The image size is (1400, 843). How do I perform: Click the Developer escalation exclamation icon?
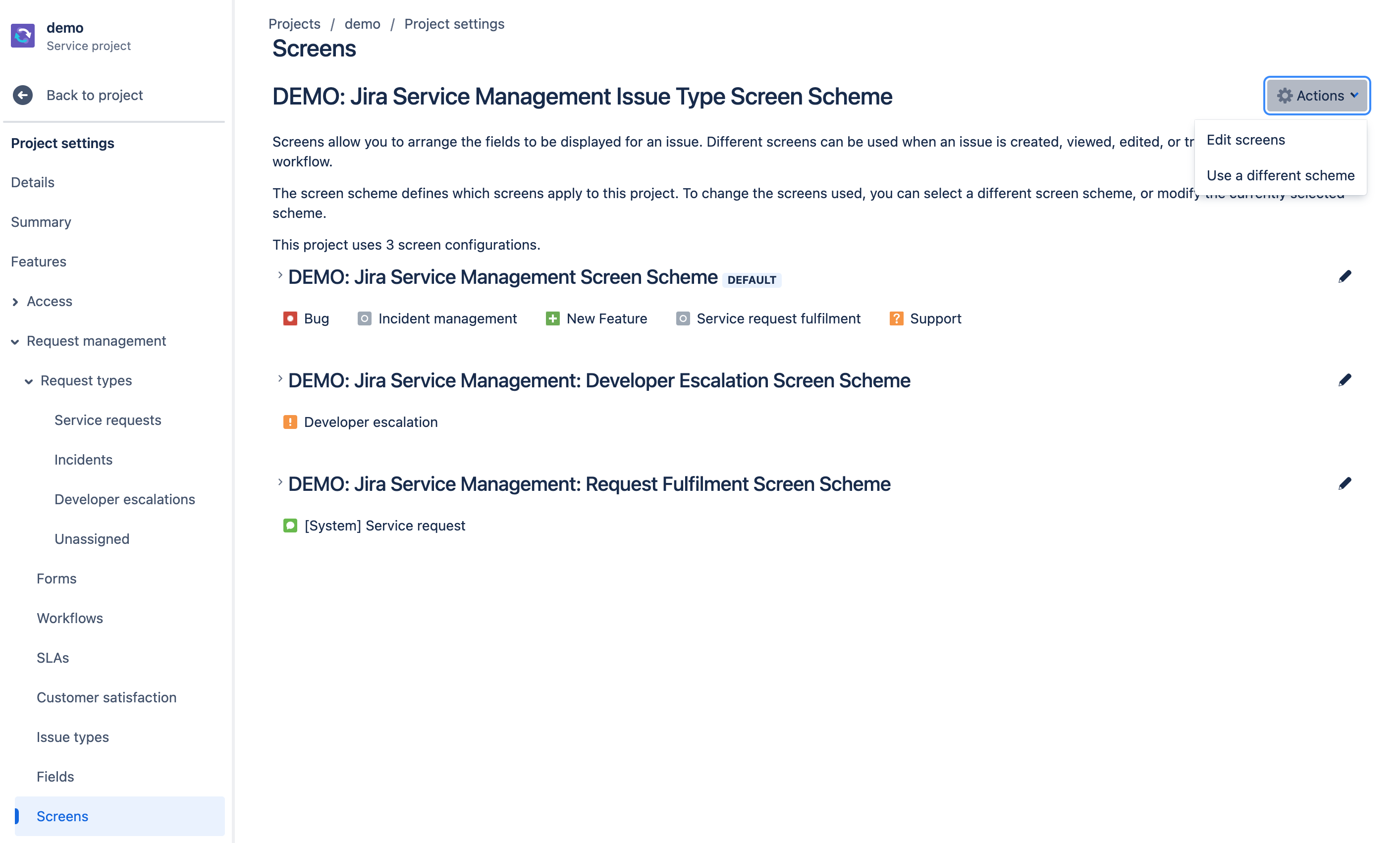[x=290, y=422]
